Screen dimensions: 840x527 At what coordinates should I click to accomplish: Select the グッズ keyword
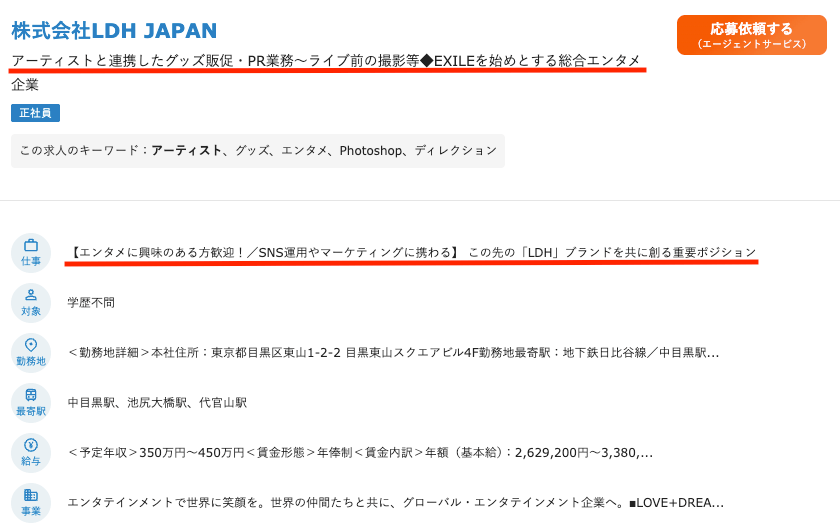click(252, 150)
